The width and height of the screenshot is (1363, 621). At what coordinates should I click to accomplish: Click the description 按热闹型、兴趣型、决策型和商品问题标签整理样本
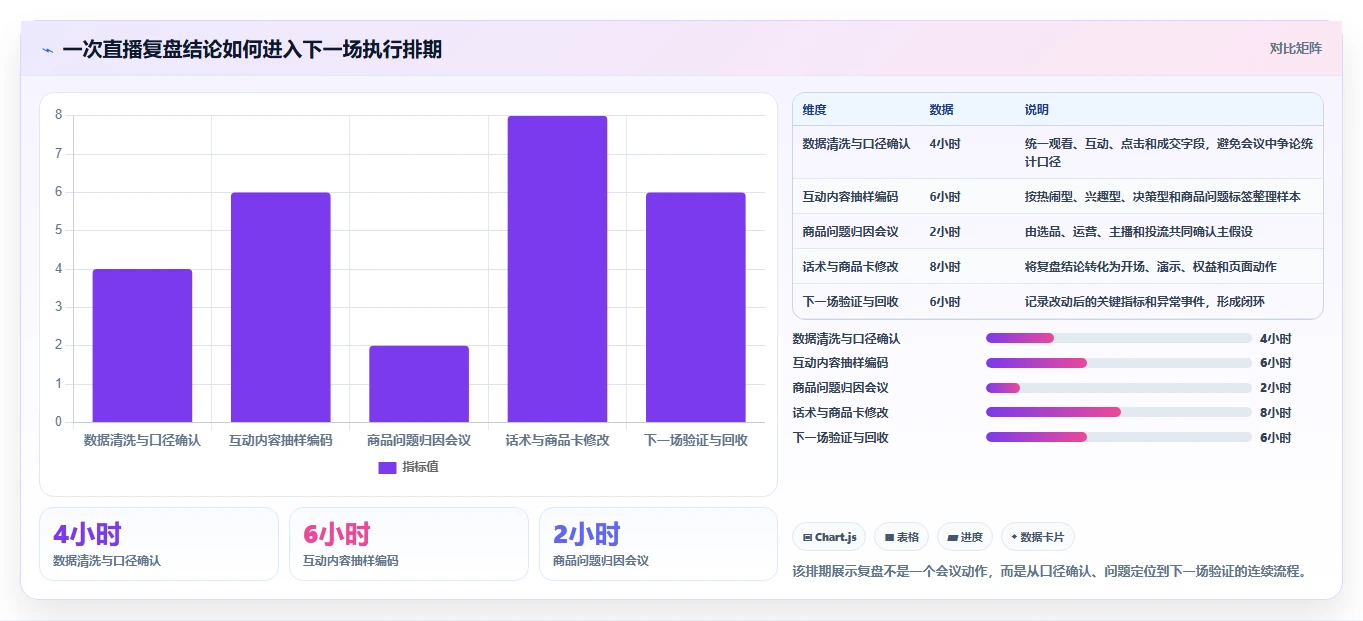1163,197
